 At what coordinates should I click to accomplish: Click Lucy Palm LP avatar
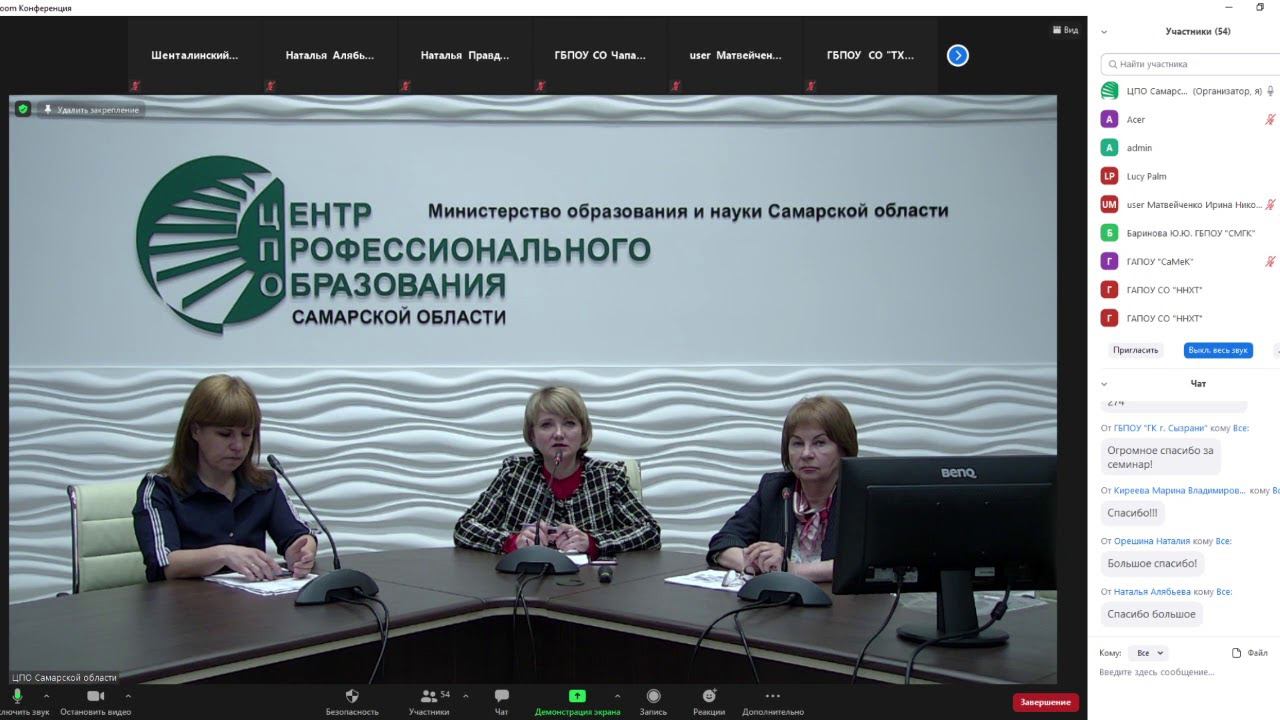click(x=1108, y=176)
